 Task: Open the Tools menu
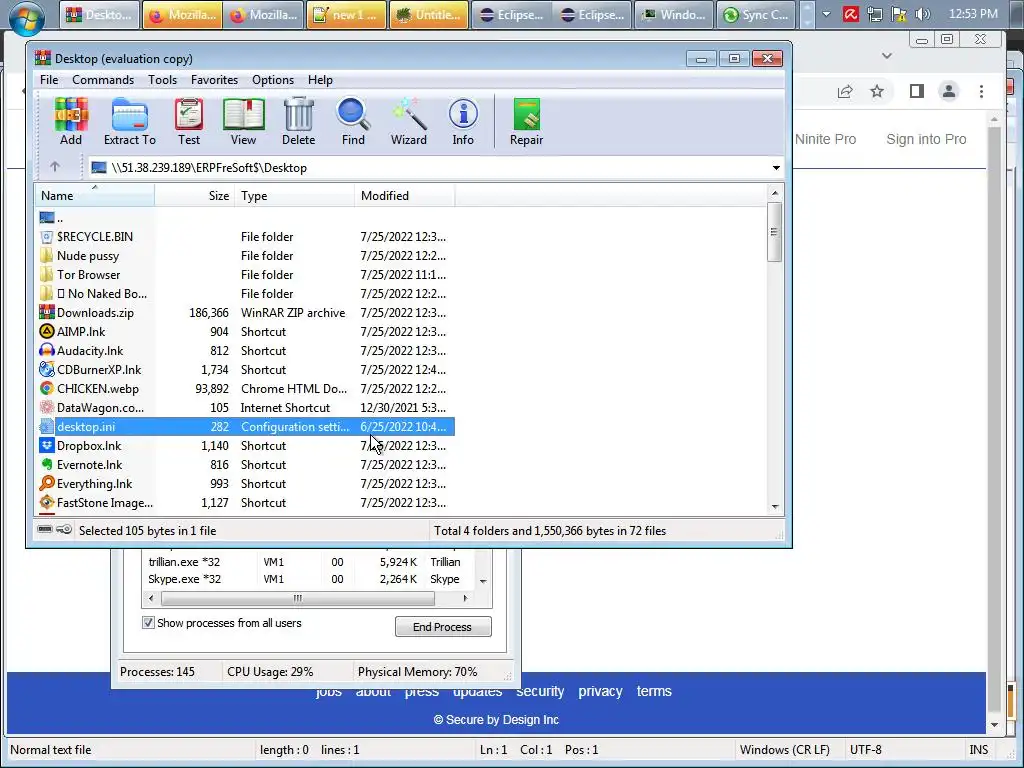(x=162, y=80)
